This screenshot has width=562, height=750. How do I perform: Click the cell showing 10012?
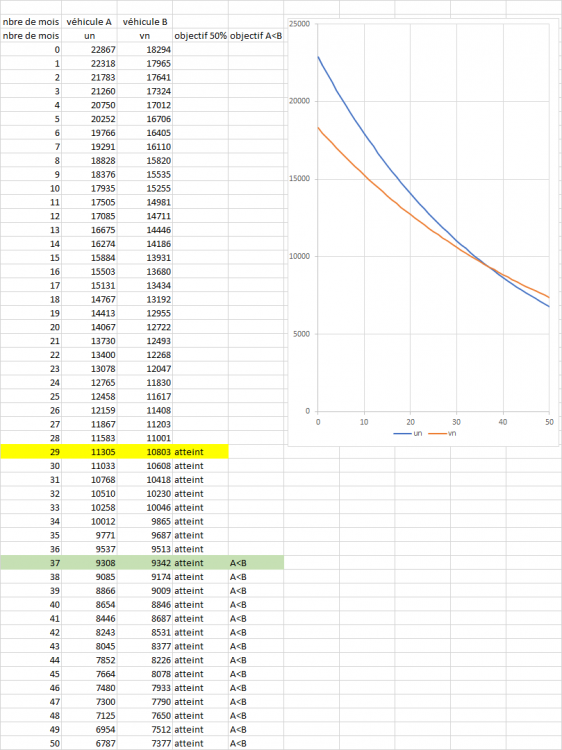pyautogui.click(x=89, y=521)
